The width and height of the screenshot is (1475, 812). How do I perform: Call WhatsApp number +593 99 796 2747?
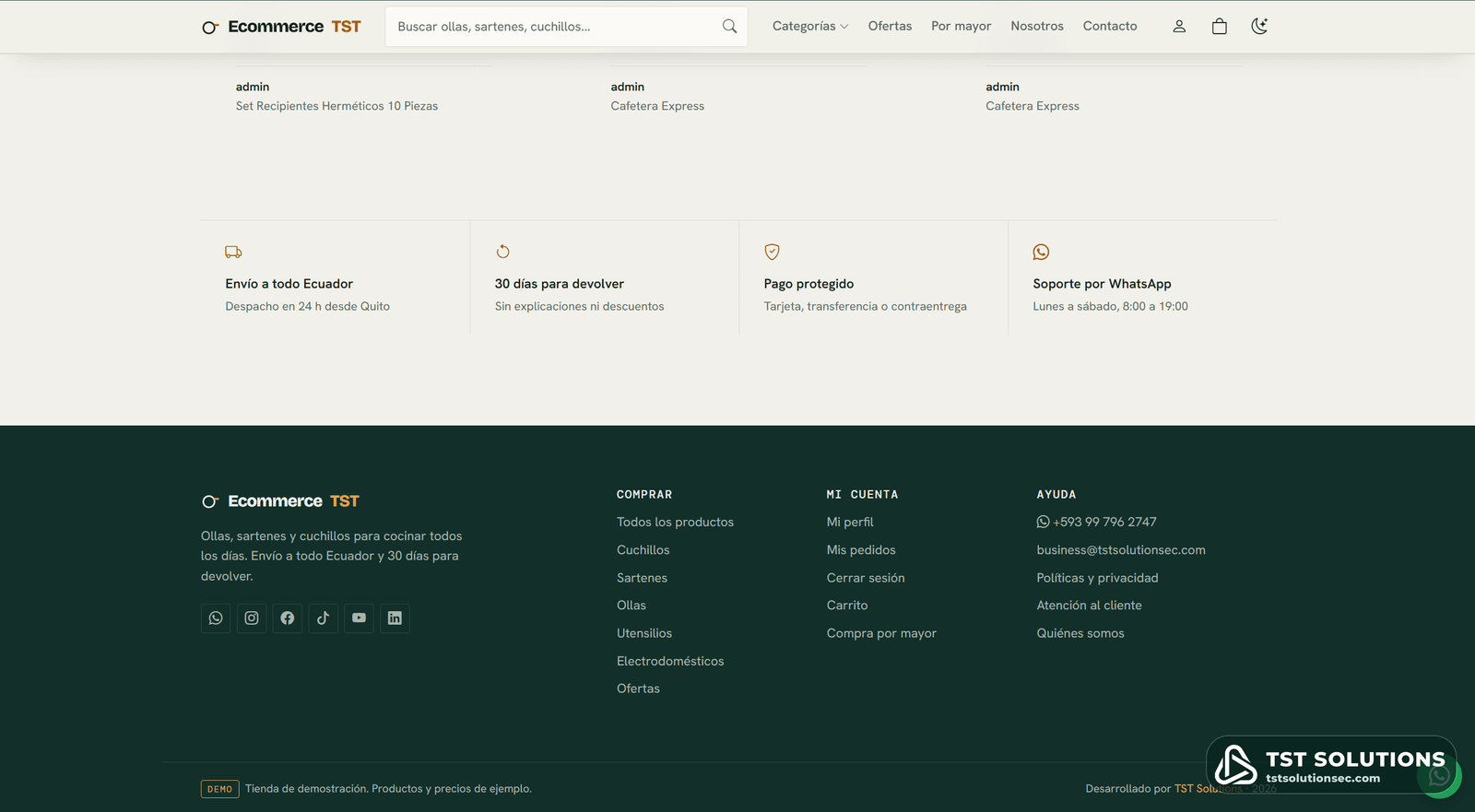point(1096,522)
